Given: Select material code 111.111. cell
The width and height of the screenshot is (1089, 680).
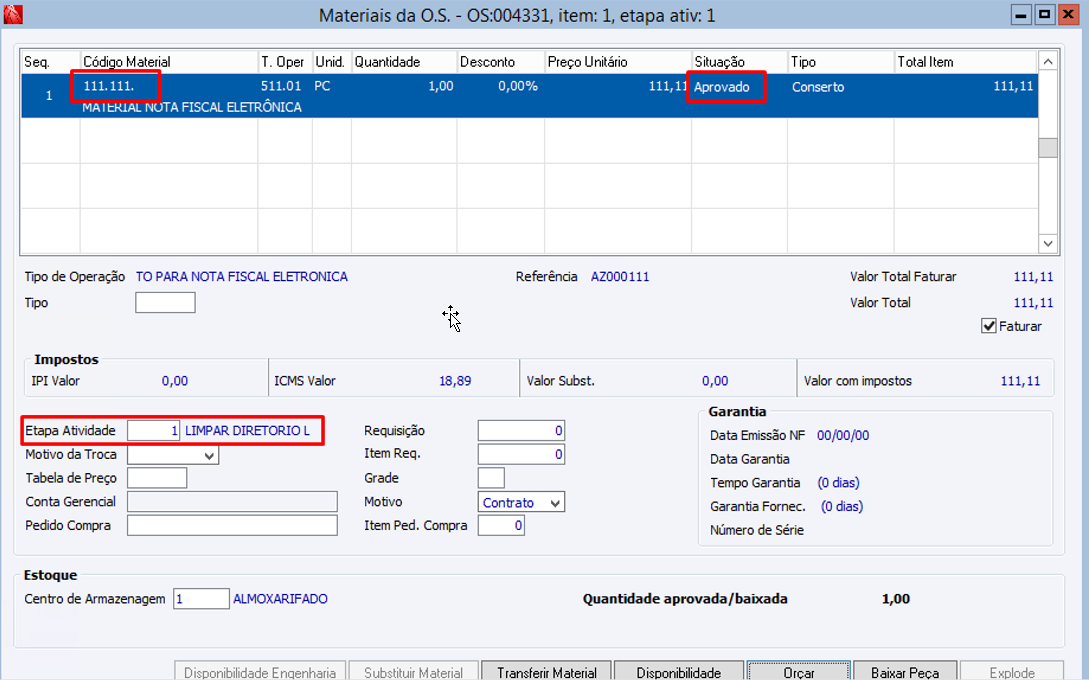Looking at the screenshot, I should point(109,87).
